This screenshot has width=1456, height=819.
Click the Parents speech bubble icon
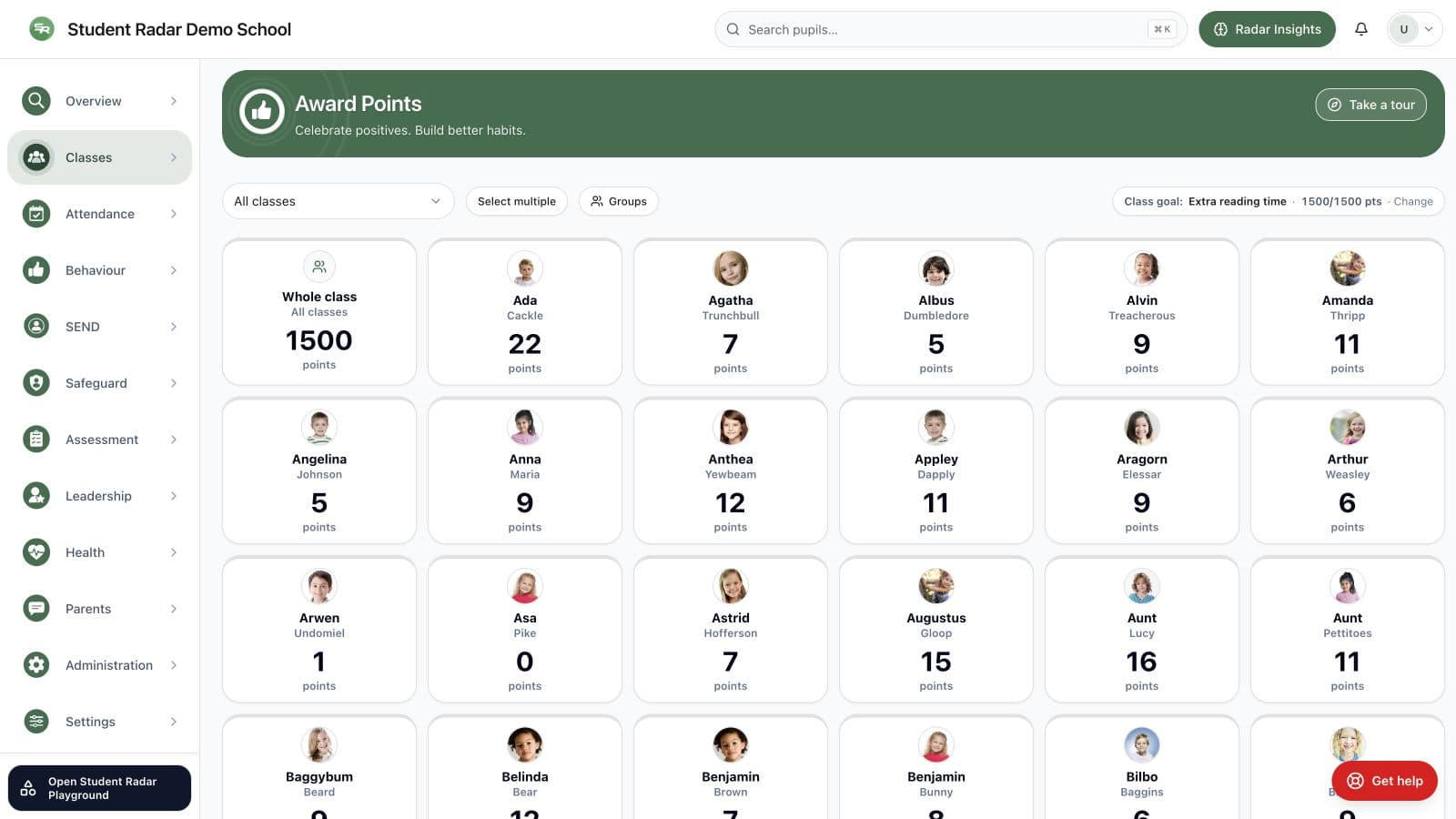click(36, 609)
